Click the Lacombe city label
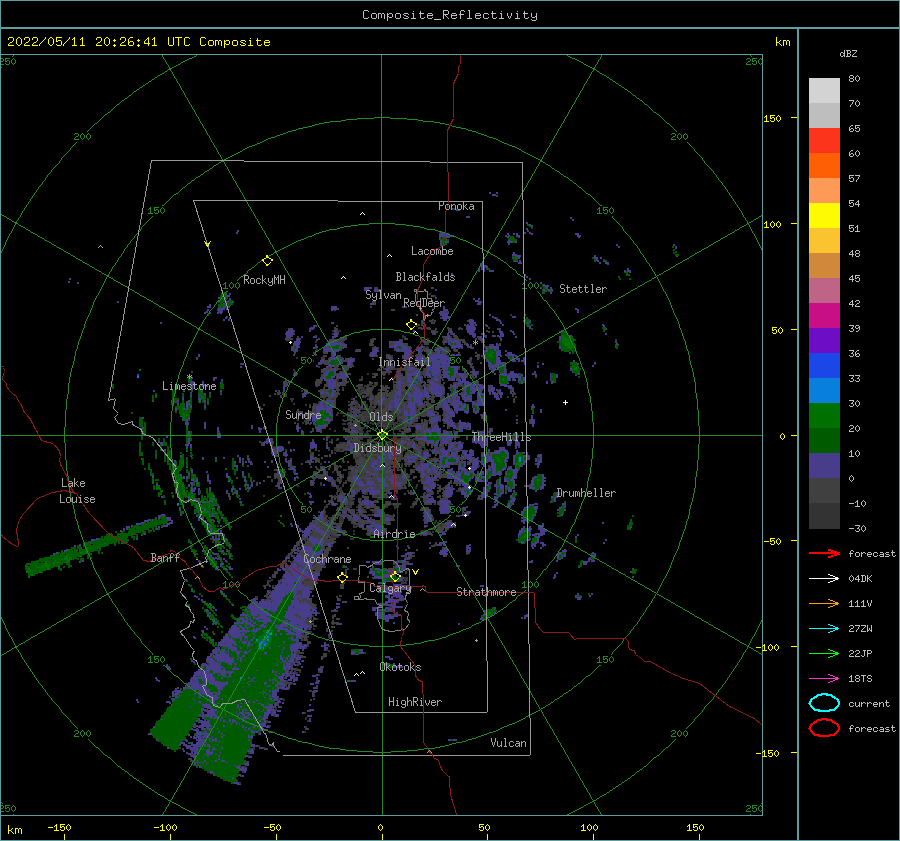Viewport: 900px width, 841px height. point(432,251)
